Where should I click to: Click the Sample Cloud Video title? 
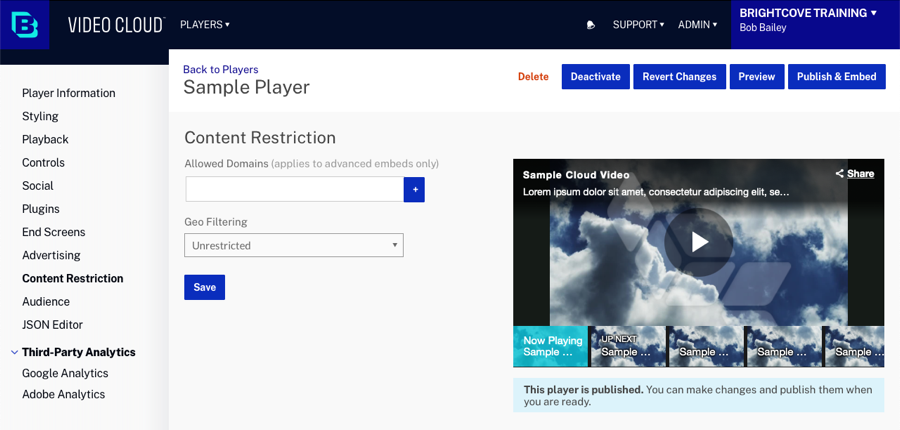[x=576, y=175]
